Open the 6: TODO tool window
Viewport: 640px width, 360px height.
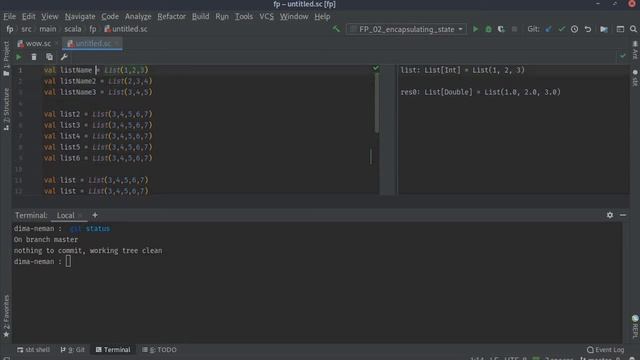[159, 350]
